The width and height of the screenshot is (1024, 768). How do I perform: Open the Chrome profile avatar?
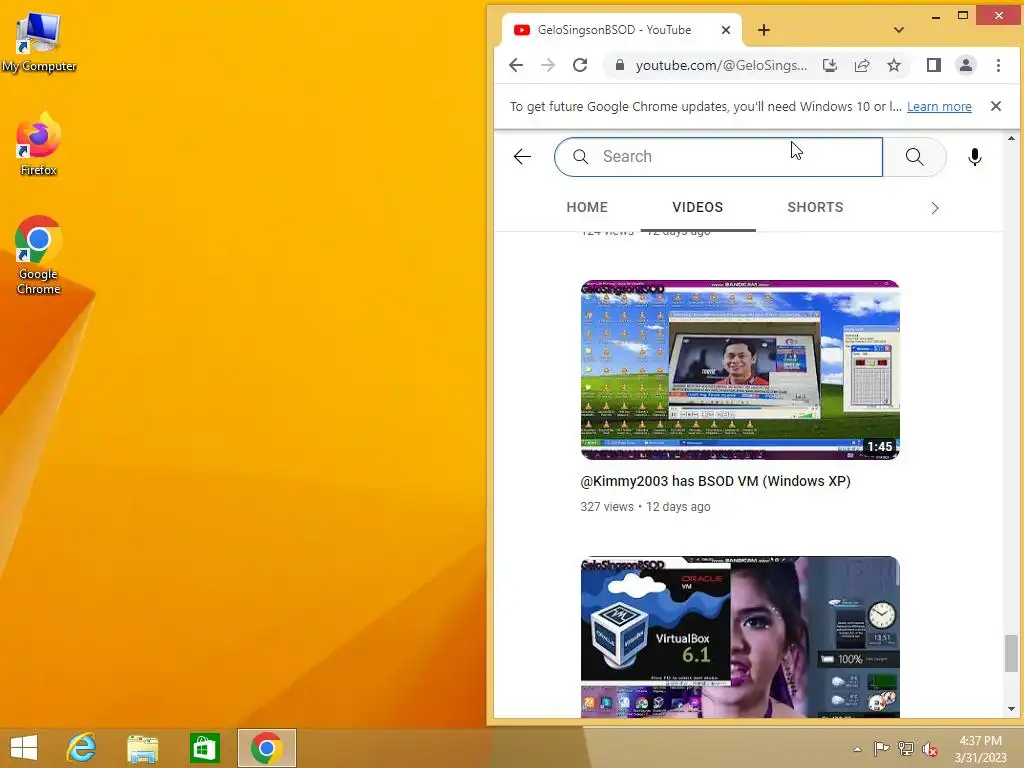(x=966, y=65)
